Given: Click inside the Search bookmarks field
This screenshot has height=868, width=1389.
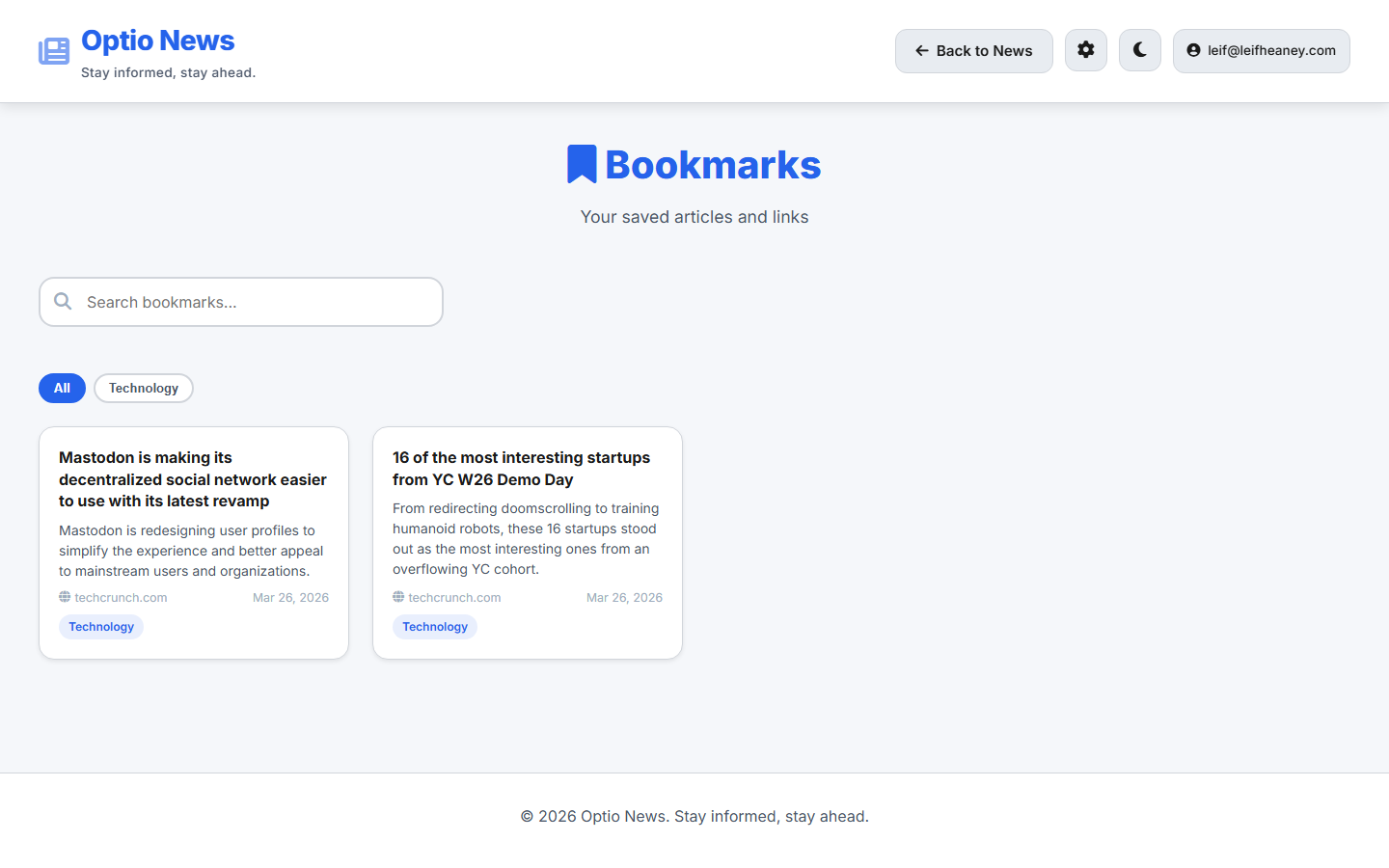Looking at the screenshot, I should [241, 301].
